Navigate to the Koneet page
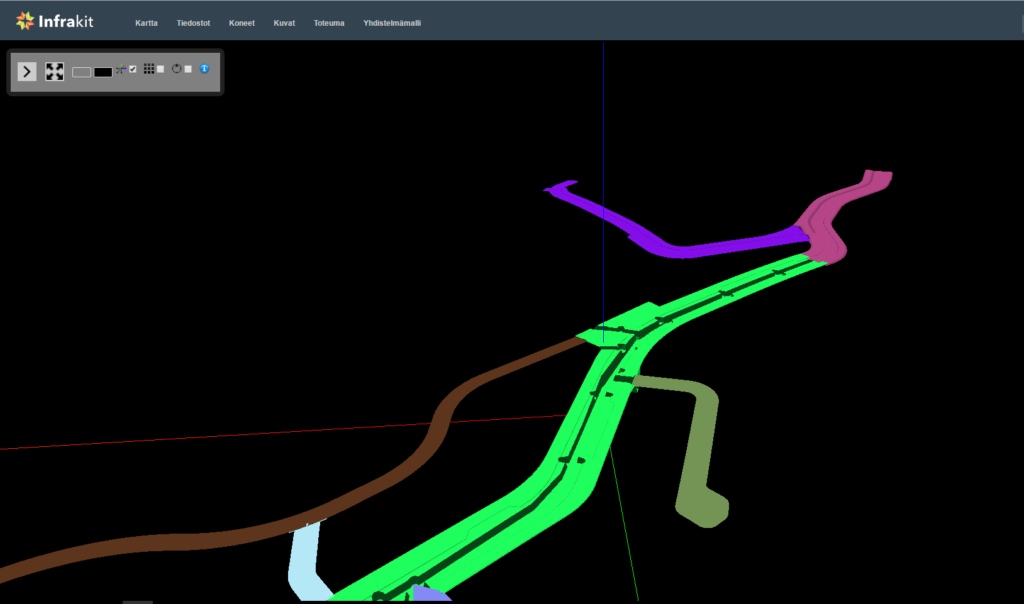Viewport: 1024px width, 604px height. 241,22
